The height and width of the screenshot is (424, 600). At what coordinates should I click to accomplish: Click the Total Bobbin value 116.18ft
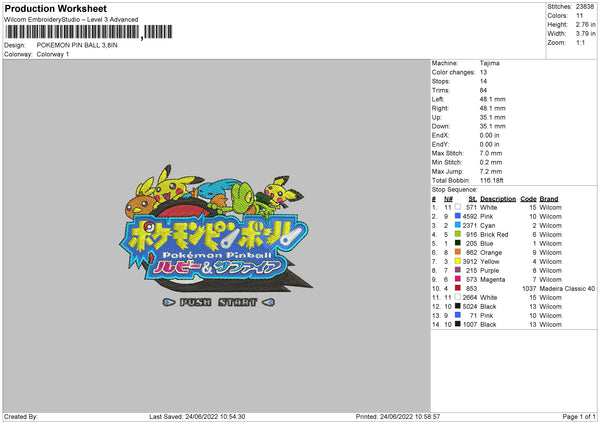tap(492, 180)
